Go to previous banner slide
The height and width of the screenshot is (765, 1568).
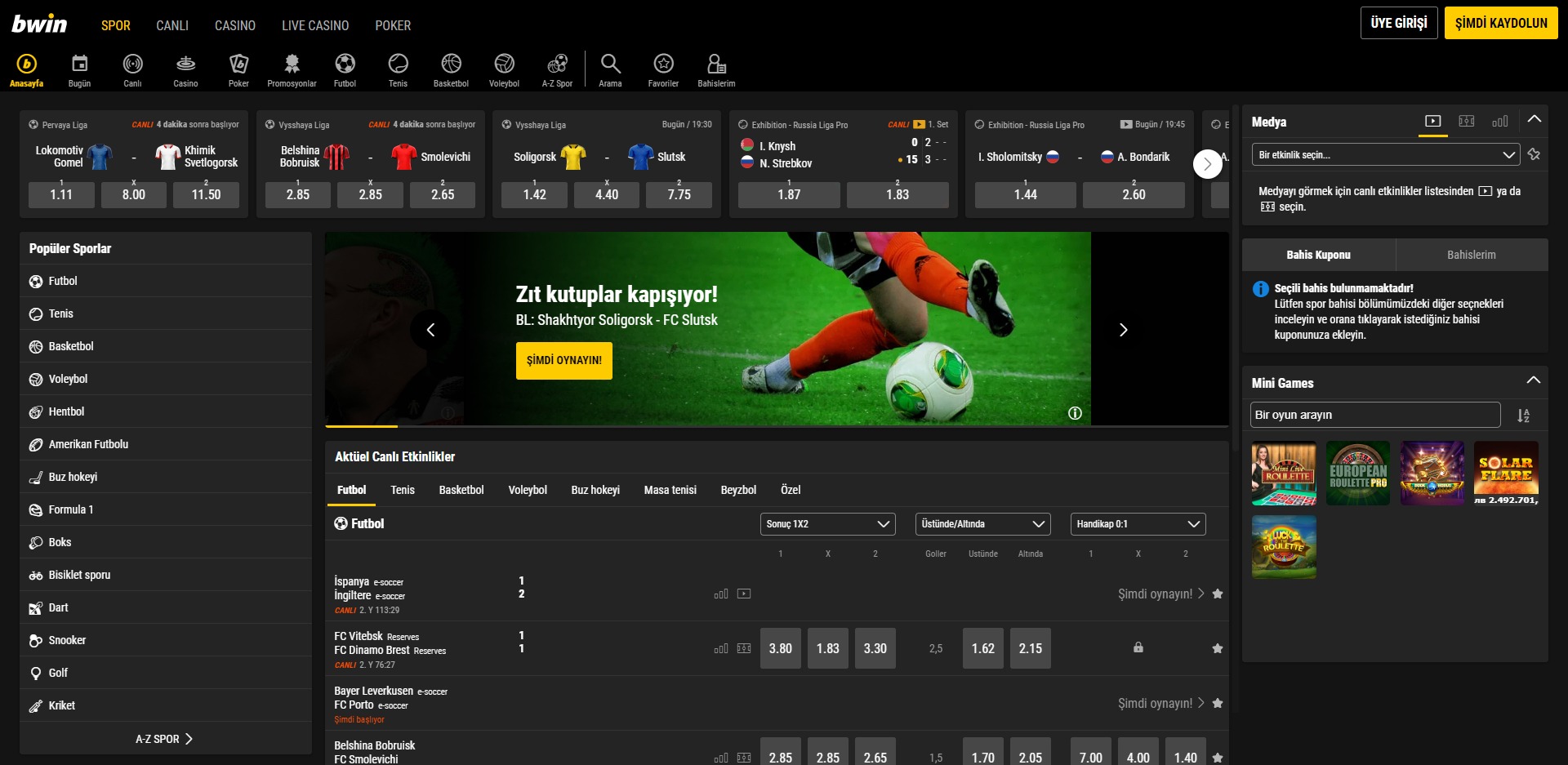point(430,330)
